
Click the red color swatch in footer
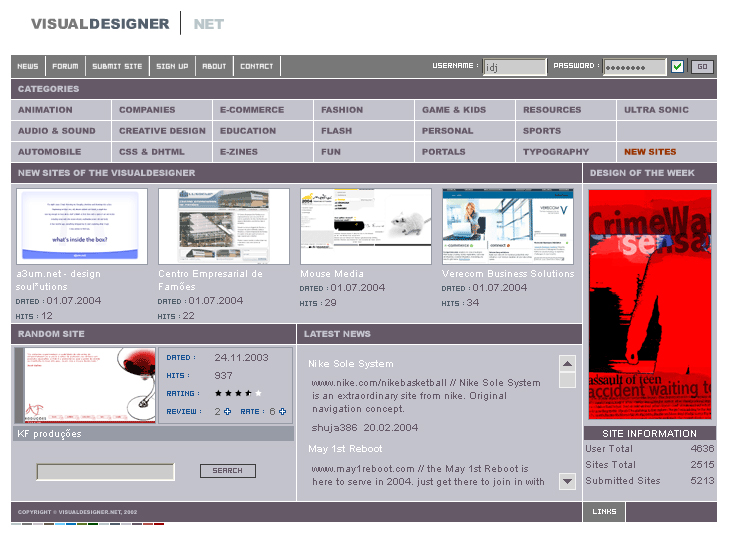[x=159, y=524]
